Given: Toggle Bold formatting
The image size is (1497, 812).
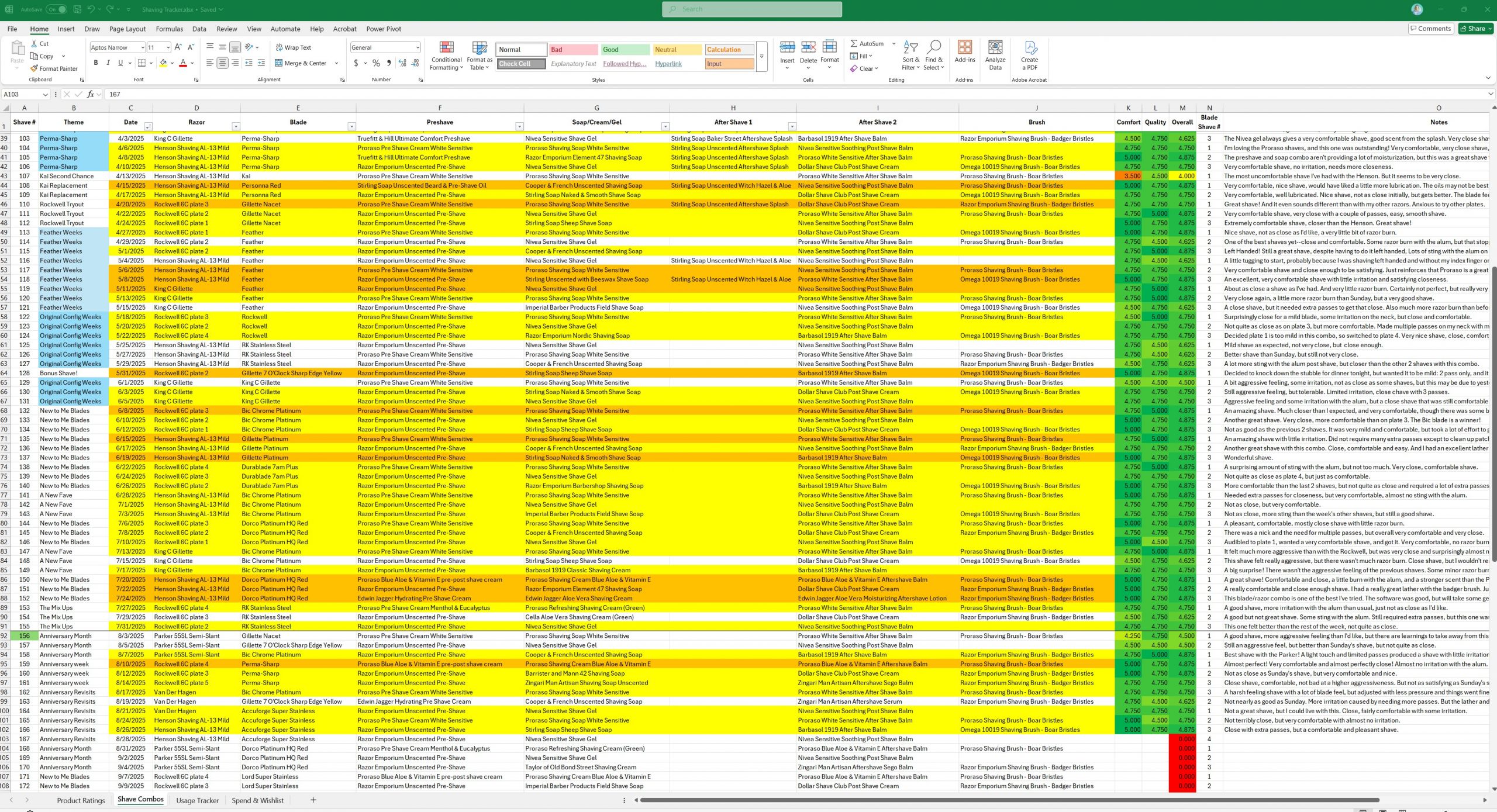Looking at the screenshot, I should click(95, 63).
